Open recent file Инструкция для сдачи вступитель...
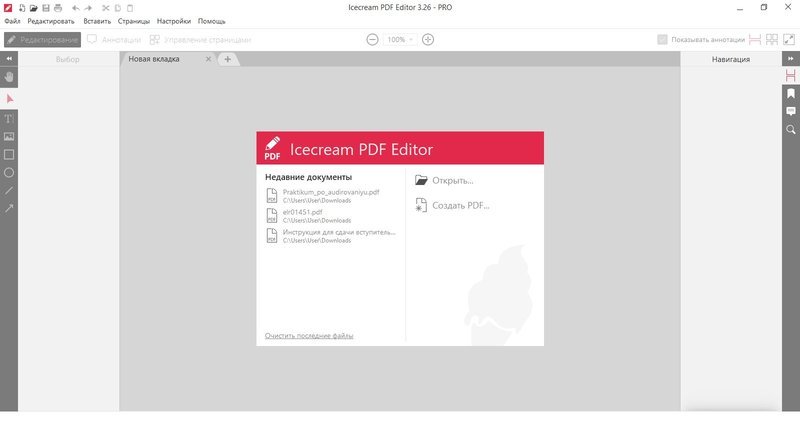Viewport: 800px width, 425px height. click(x=331, y=236)
